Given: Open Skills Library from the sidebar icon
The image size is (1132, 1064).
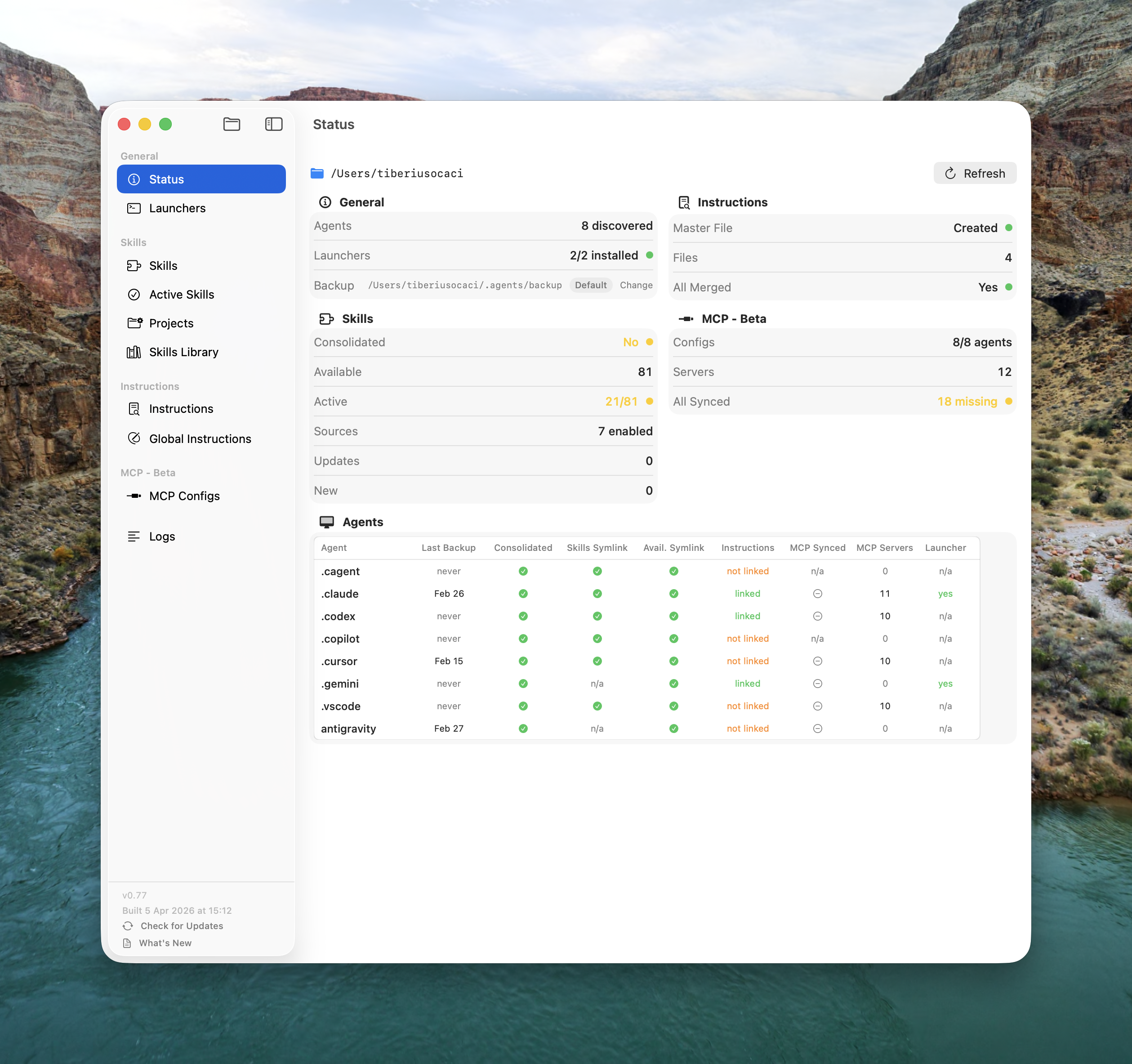Looking at the screenshot, I should point(134,352).
